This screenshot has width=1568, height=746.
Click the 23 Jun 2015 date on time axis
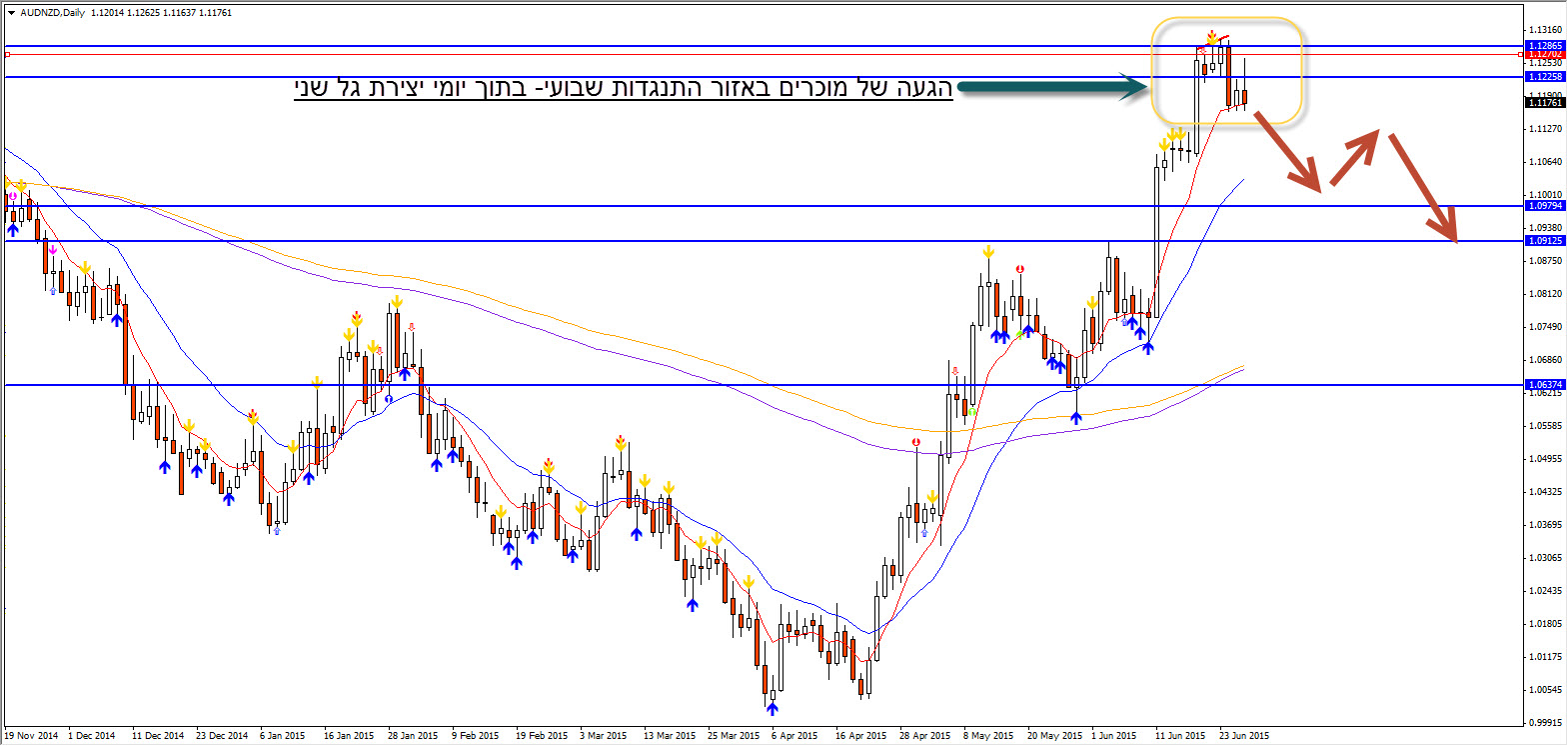(1244, 736)
